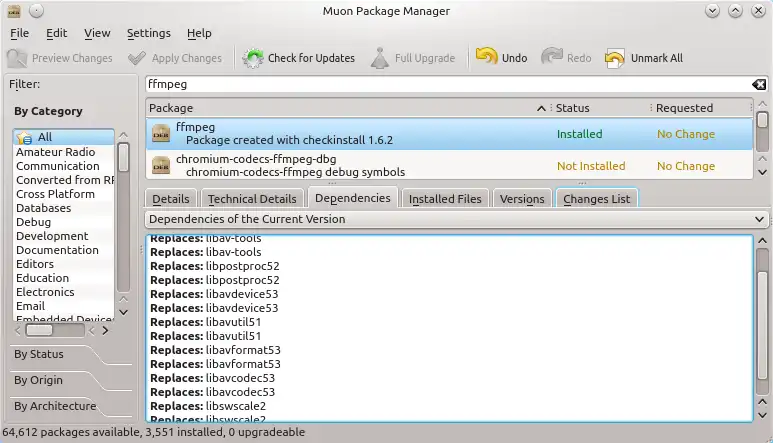
Task: Expand the By Origin filter section
Action: pyautogui.click(x=38, y=380)
